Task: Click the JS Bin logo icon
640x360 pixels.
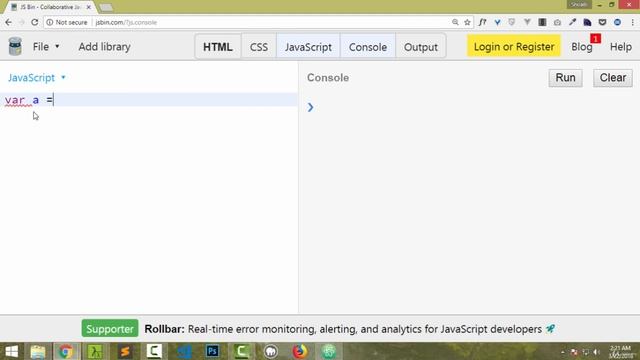Action: pyautogui.click(x=15, y=46)
